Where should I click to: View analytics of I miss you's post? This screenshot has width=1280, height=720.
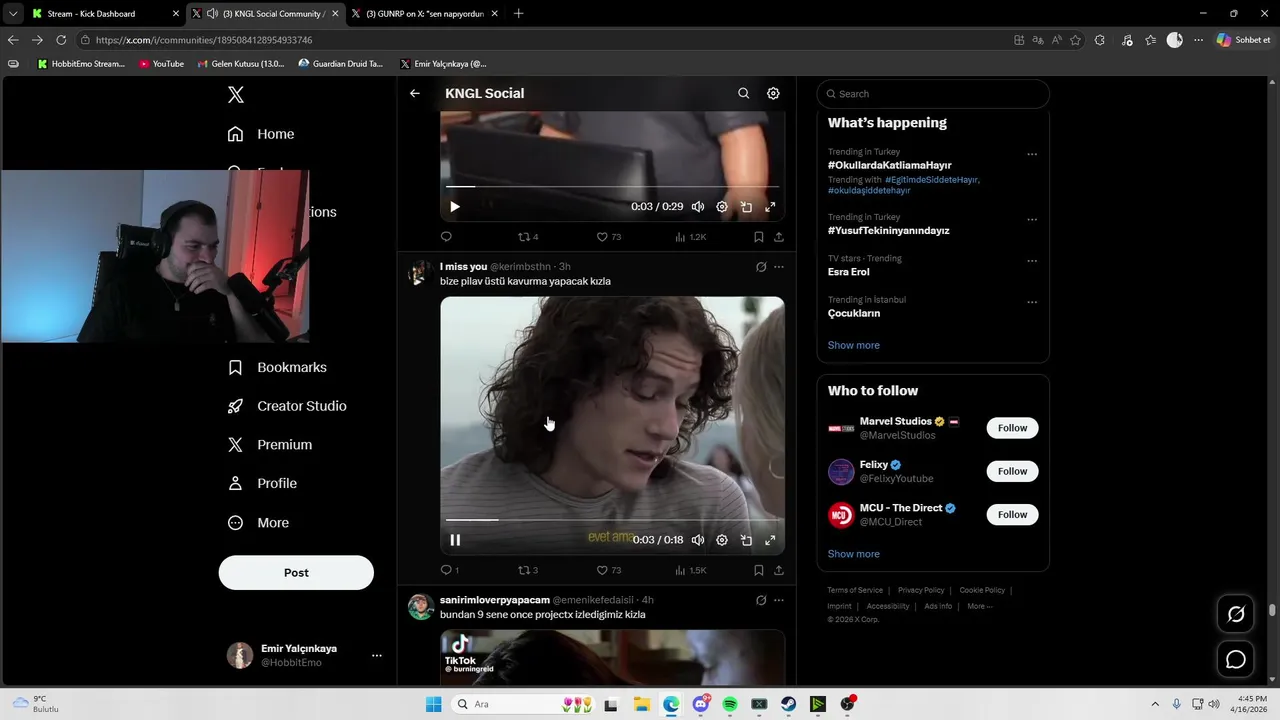(x=690, y=570)
